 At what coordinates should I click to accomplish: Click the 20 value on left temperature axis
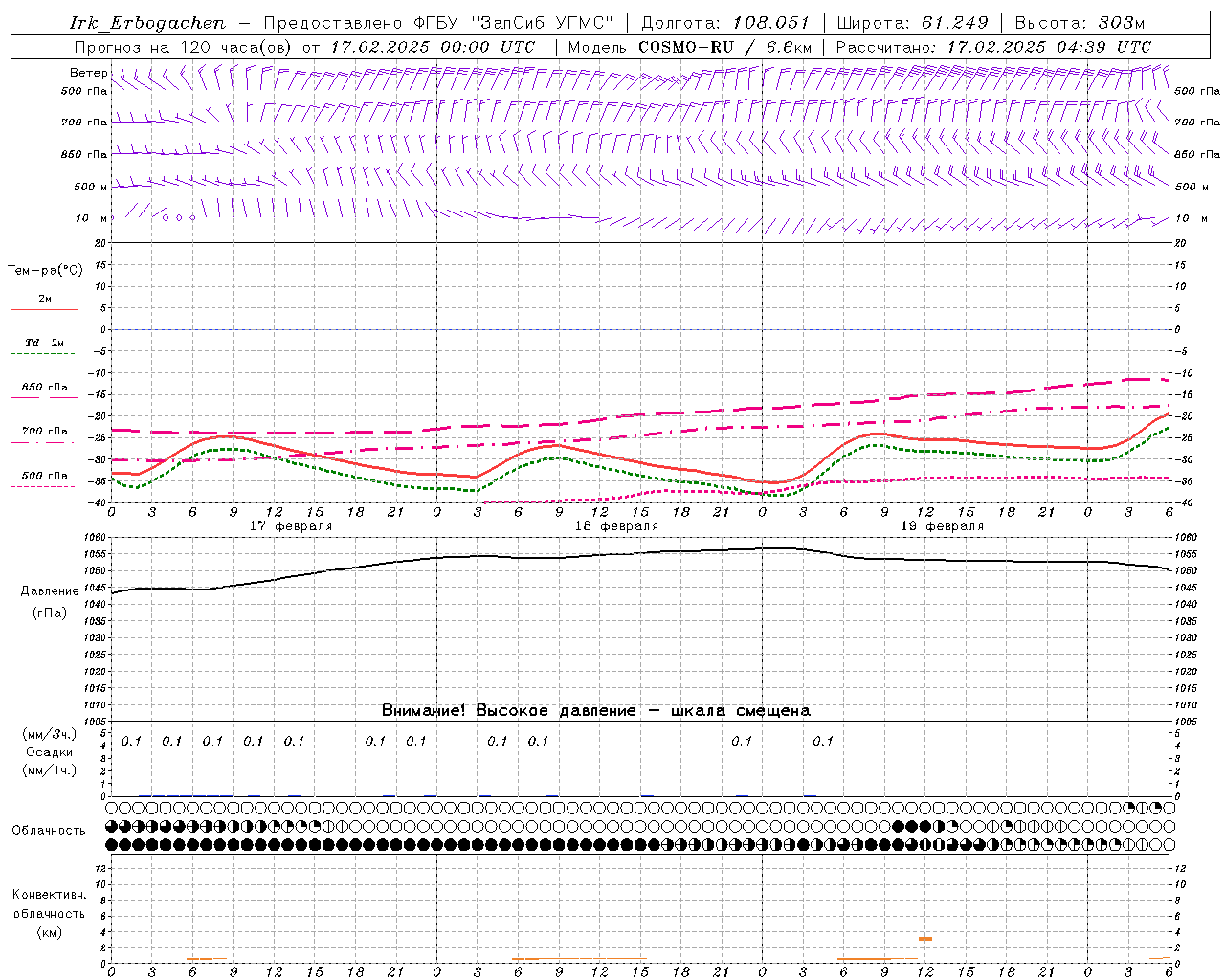[100, 243]
